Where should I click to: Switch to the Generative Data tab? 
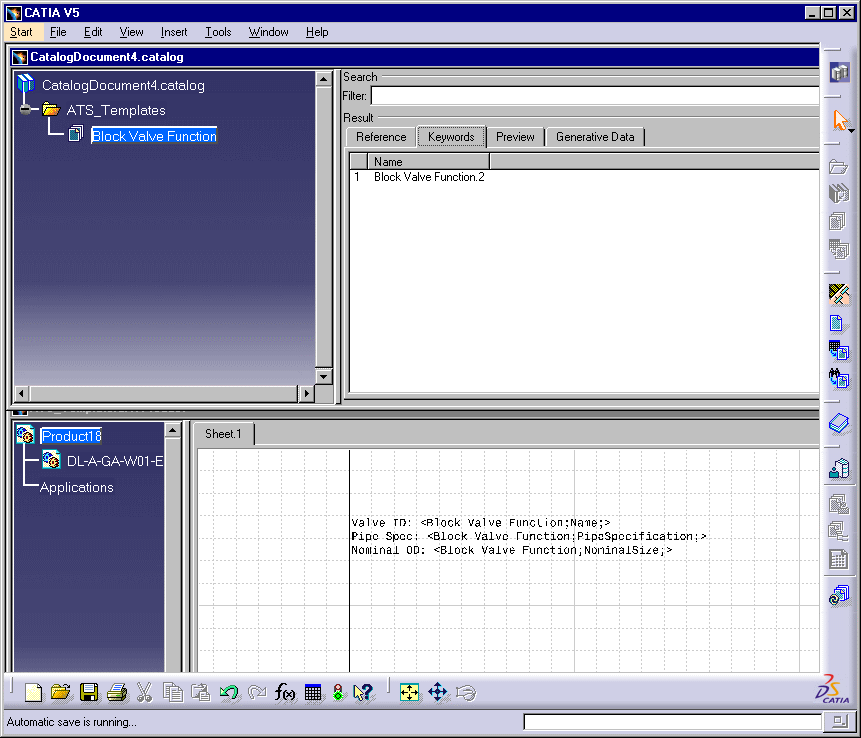pyautogui.click(x=595, y=137)
